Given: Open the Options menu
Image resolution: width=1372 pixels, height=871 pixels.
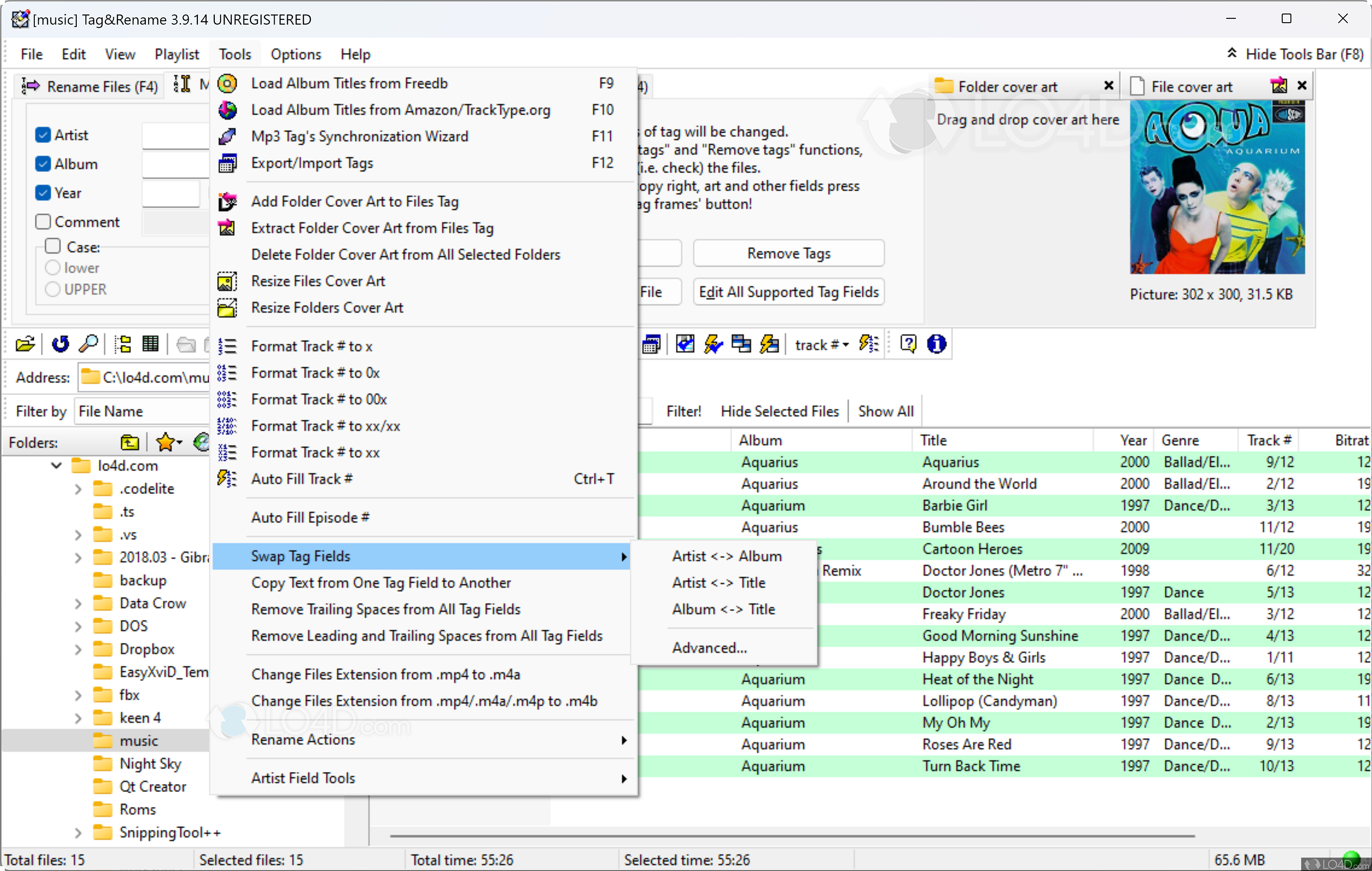Looking at the screenshot, I should [294, 54].
